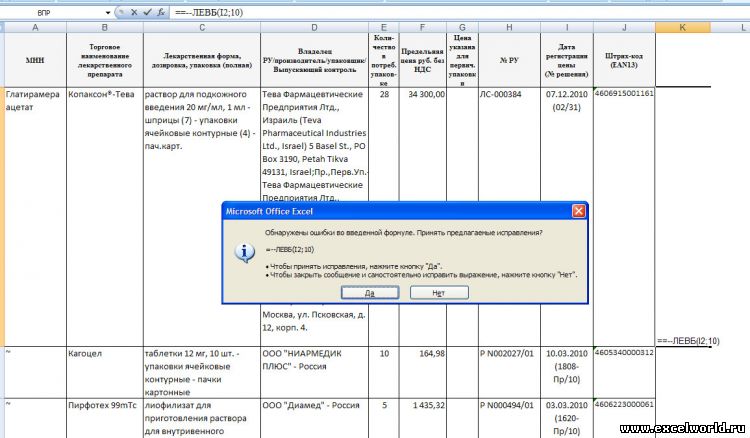Select cell ООО "Диамед" - Россия
The image size is (750, 438).
tap(314, 418)
